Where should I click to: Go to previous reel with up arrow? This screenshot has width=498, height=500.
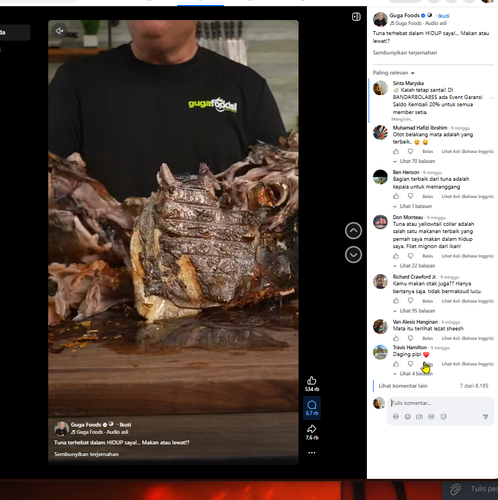tap(353, 231)
